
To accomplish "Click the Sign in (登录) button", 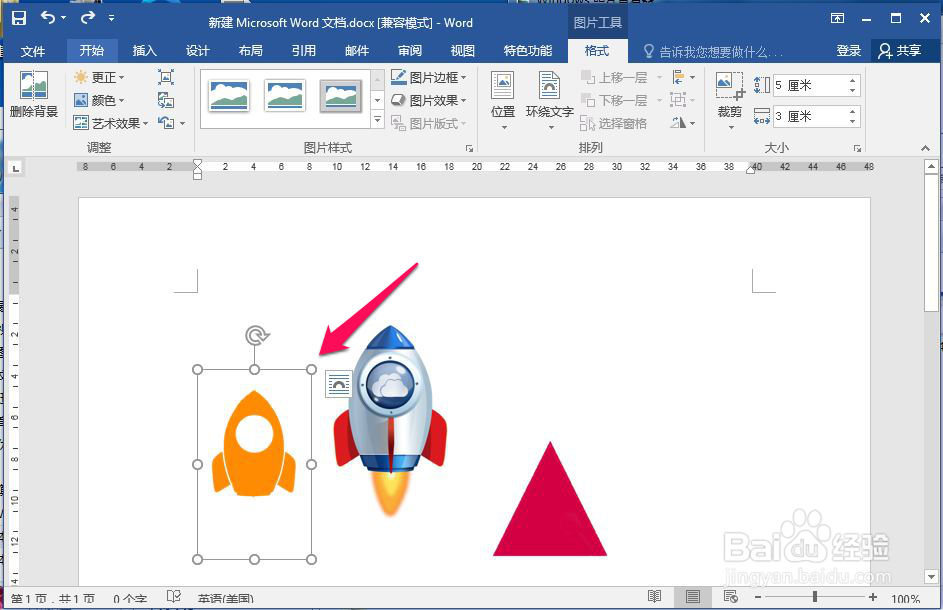I will tap(849, 51).
